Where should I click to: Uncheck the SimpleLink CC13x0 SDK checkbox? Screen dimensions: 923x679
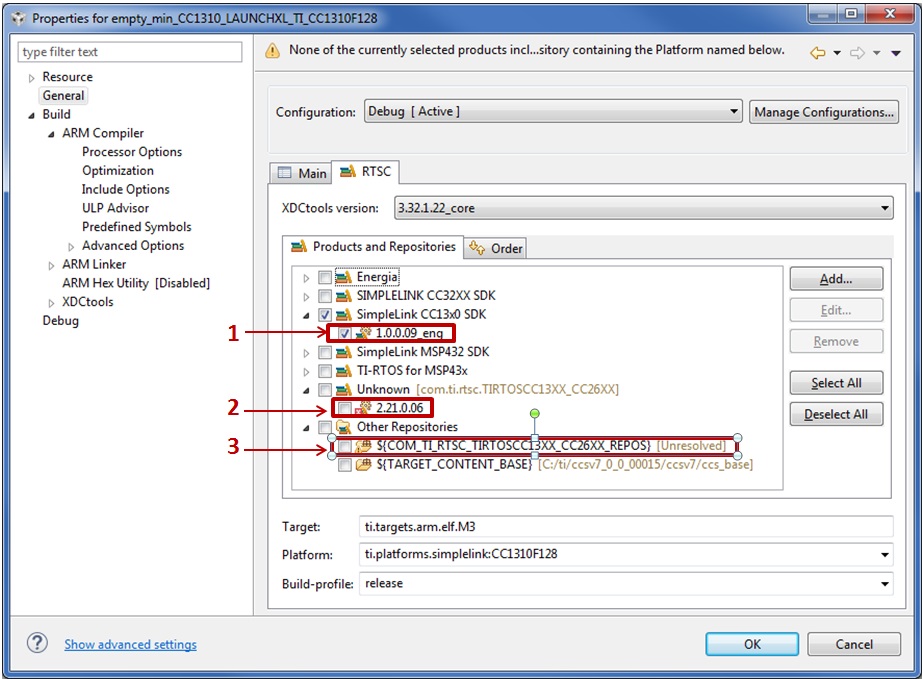325,315
